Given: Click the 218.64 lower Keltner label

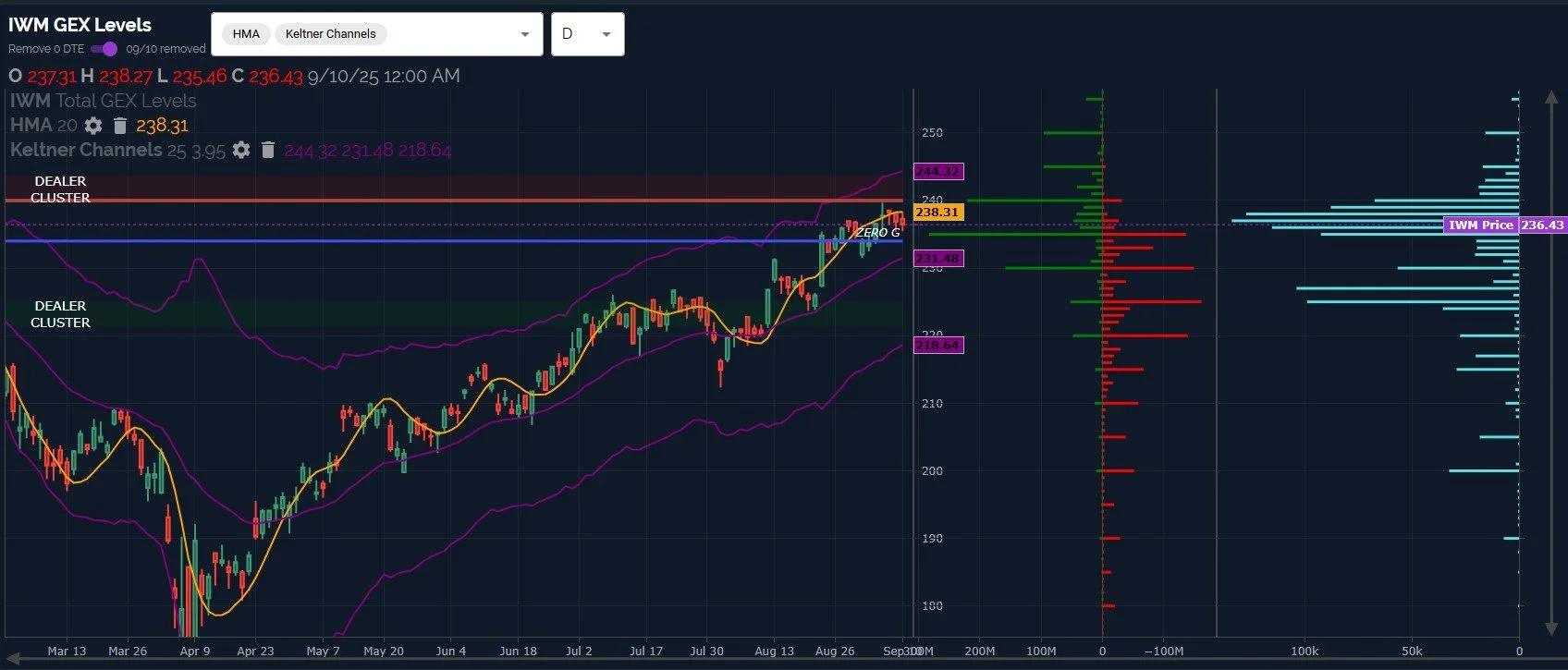Looking at the screenshot, I should pyautogui.click(x=938, y=345).
